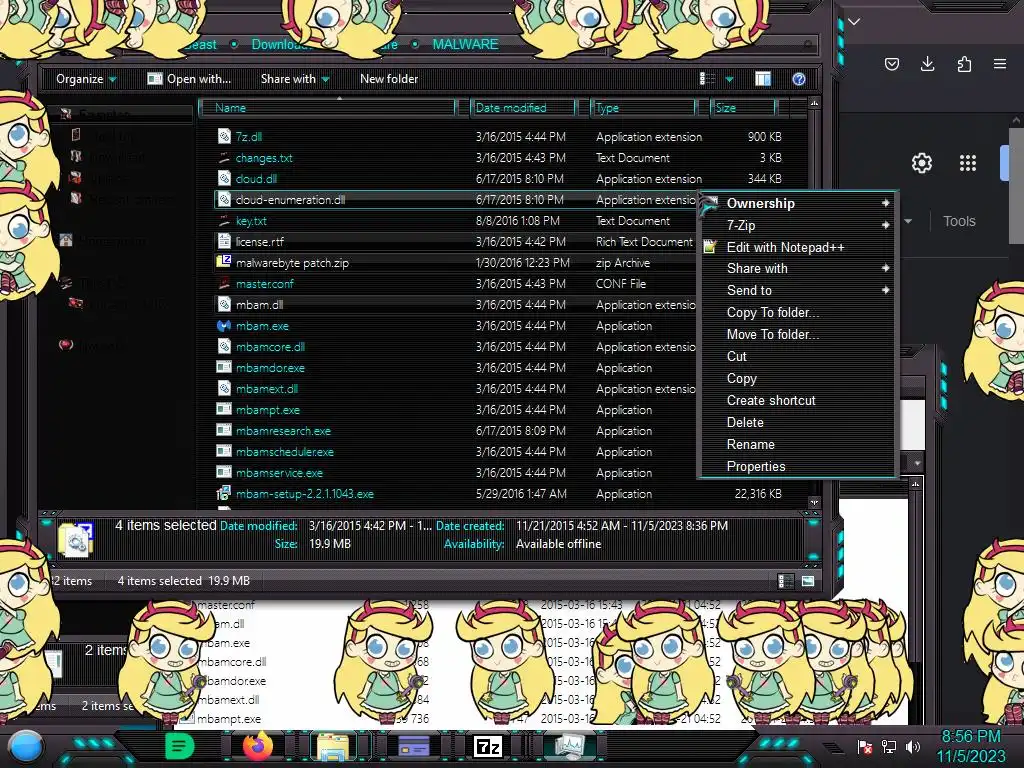Select the cloud.dll file icon
Viewport: 1024px width, 768px height.
pos(224,178)
